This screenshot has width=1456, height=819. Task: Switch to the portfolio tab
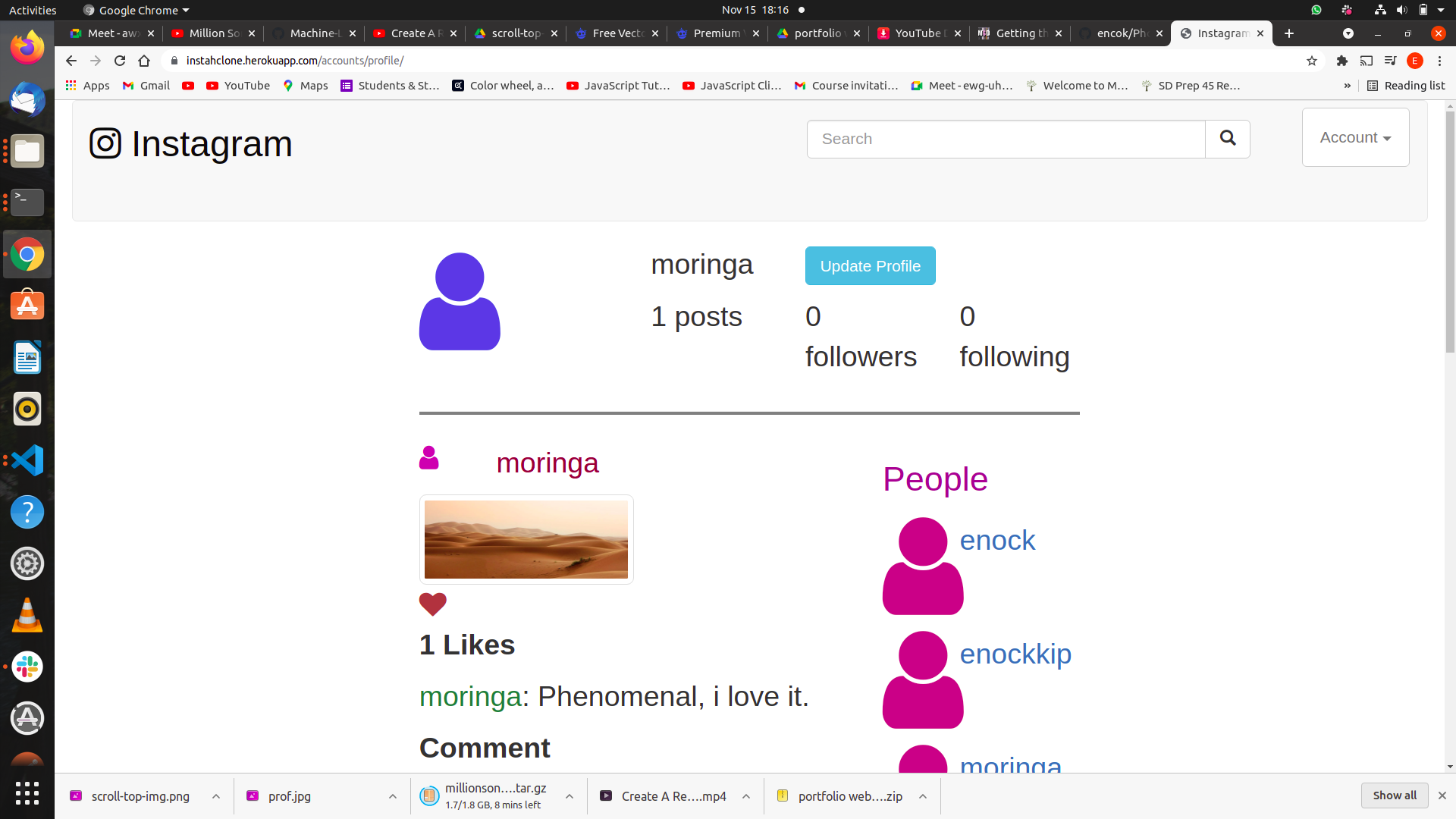[817, 33]
